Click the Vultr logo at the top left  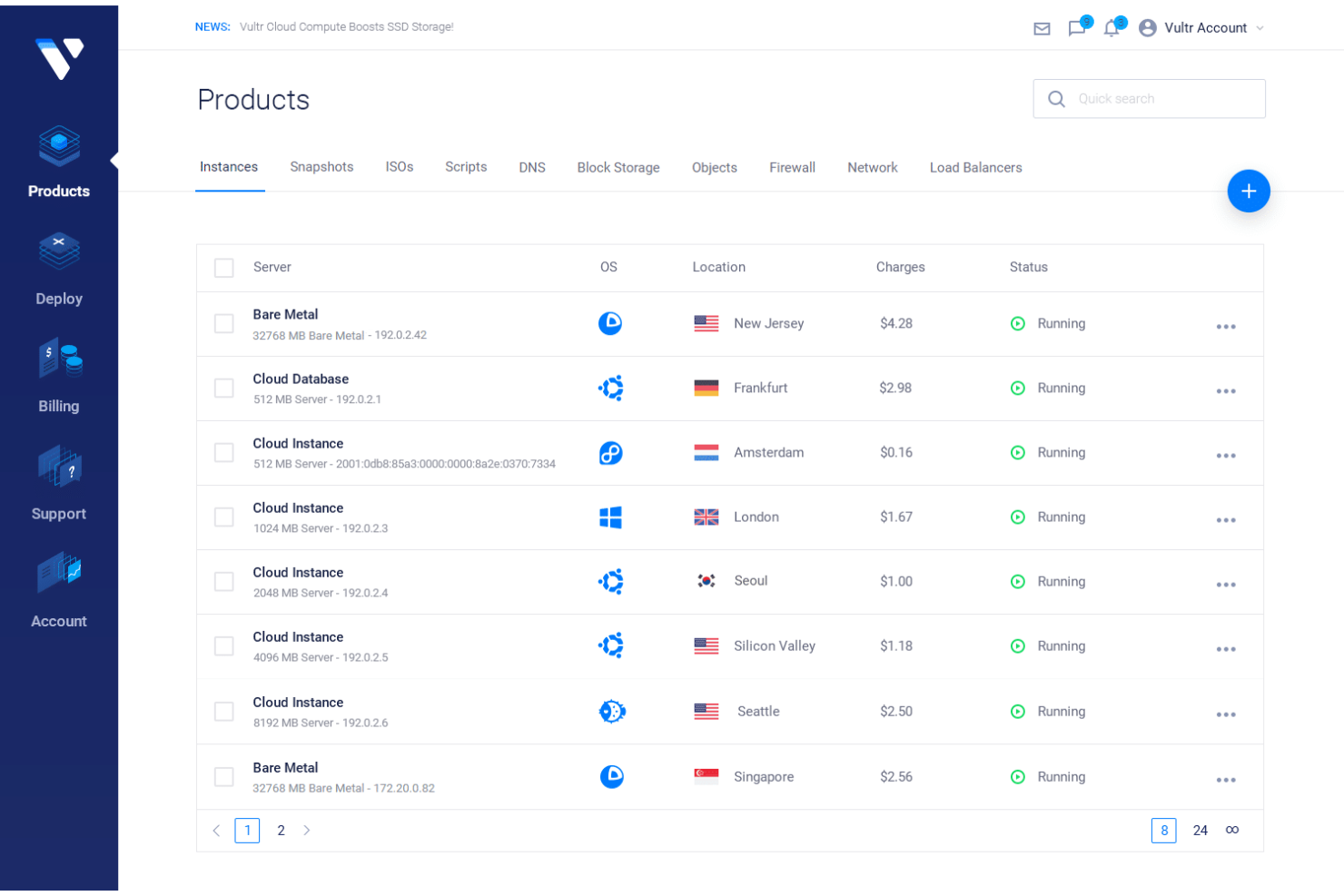point(58,57)
